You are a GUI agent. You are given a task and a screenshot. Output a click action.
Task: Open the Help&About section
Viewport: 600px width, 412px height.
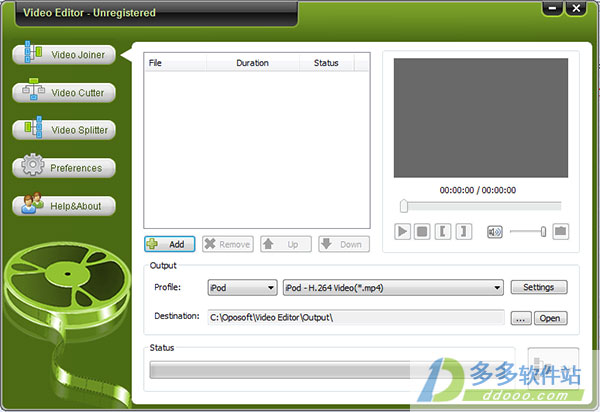(x=64, y=206)
